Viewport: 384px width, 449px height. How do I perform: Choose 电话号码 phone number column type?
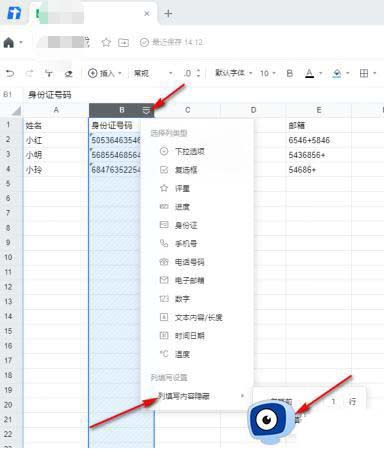point(197,262)
